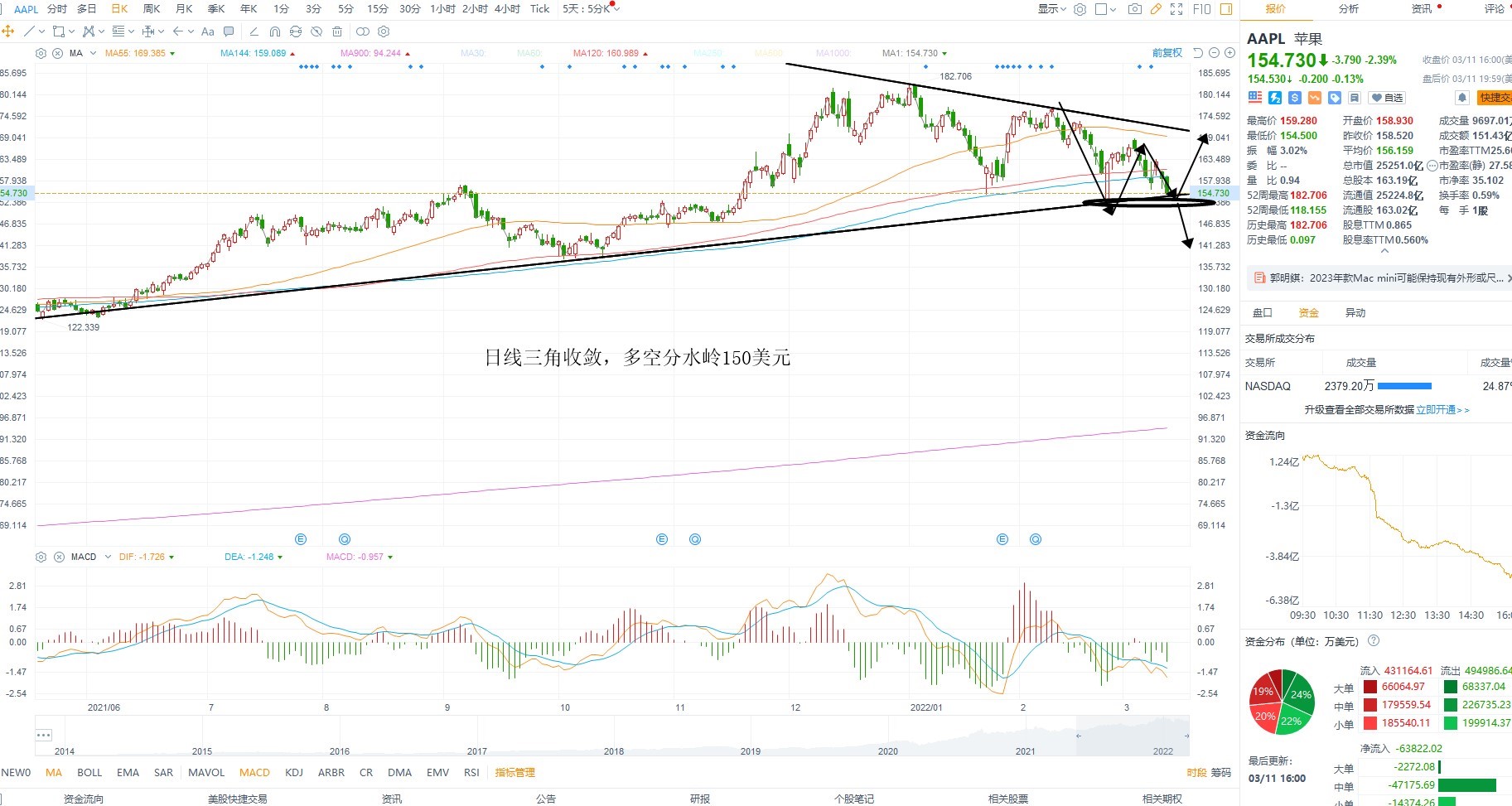Open the line tool options arrow
The image size is (1512, 806).
point(41,31)
